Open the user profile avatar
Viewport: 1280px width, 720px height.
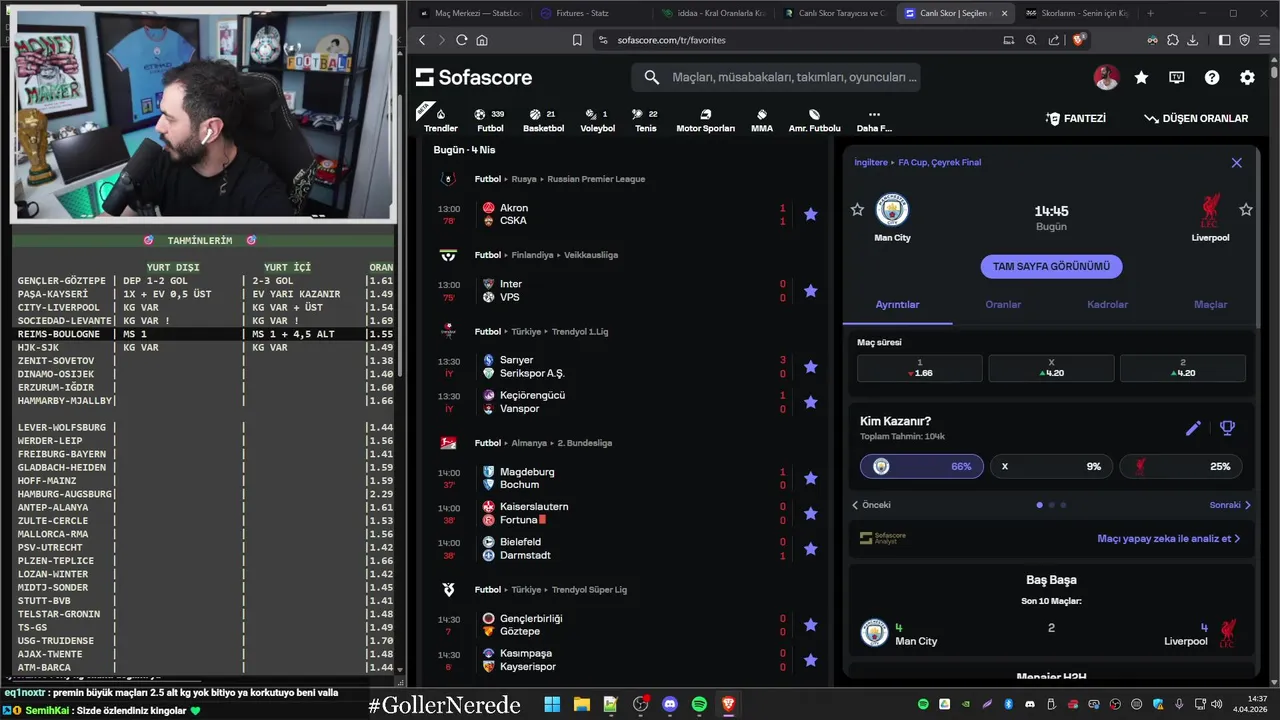click(x=1106, y=77)
